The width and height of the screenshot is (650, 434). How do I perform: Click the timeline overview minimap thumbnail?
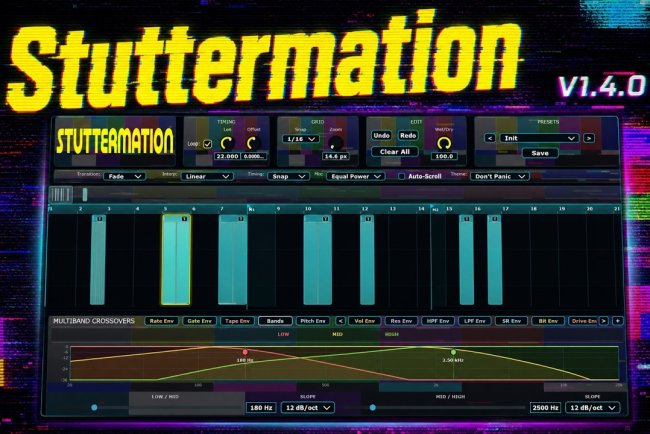pyautogui.click(x=61, y=194)
